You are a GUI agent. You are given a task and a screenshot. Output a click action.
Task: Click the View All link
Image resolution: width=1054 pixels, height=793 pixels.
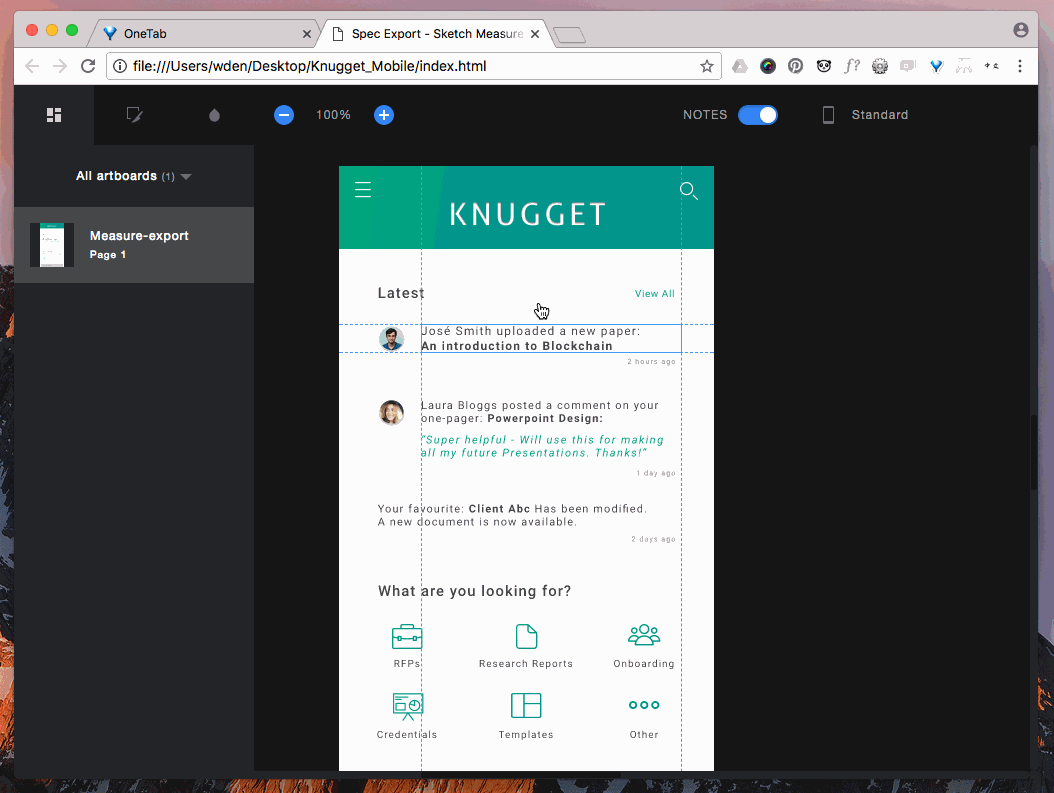click(654, 293)
